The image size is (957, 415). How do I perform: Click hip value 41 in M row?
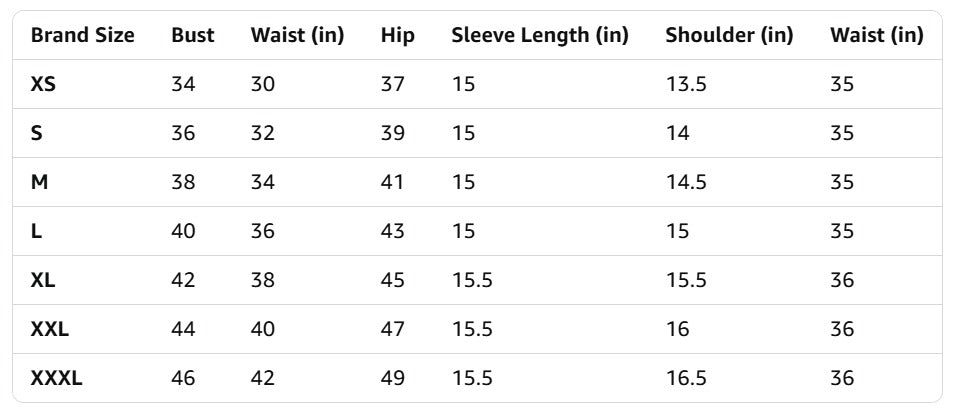coord(392,182)
